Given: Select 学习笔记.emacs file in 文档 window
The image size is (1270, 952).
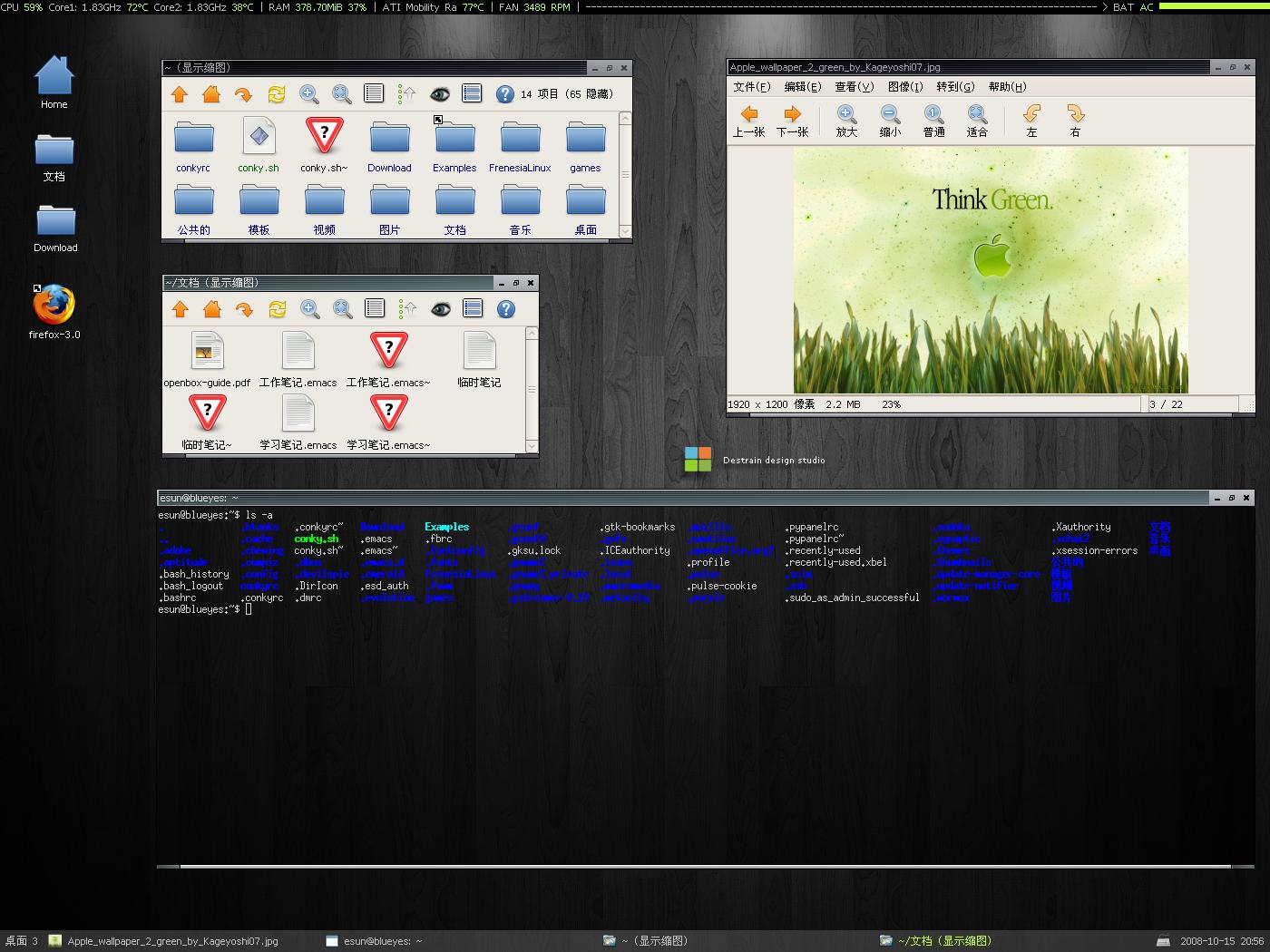Looking at the screenshot, I should pos(298,423).
